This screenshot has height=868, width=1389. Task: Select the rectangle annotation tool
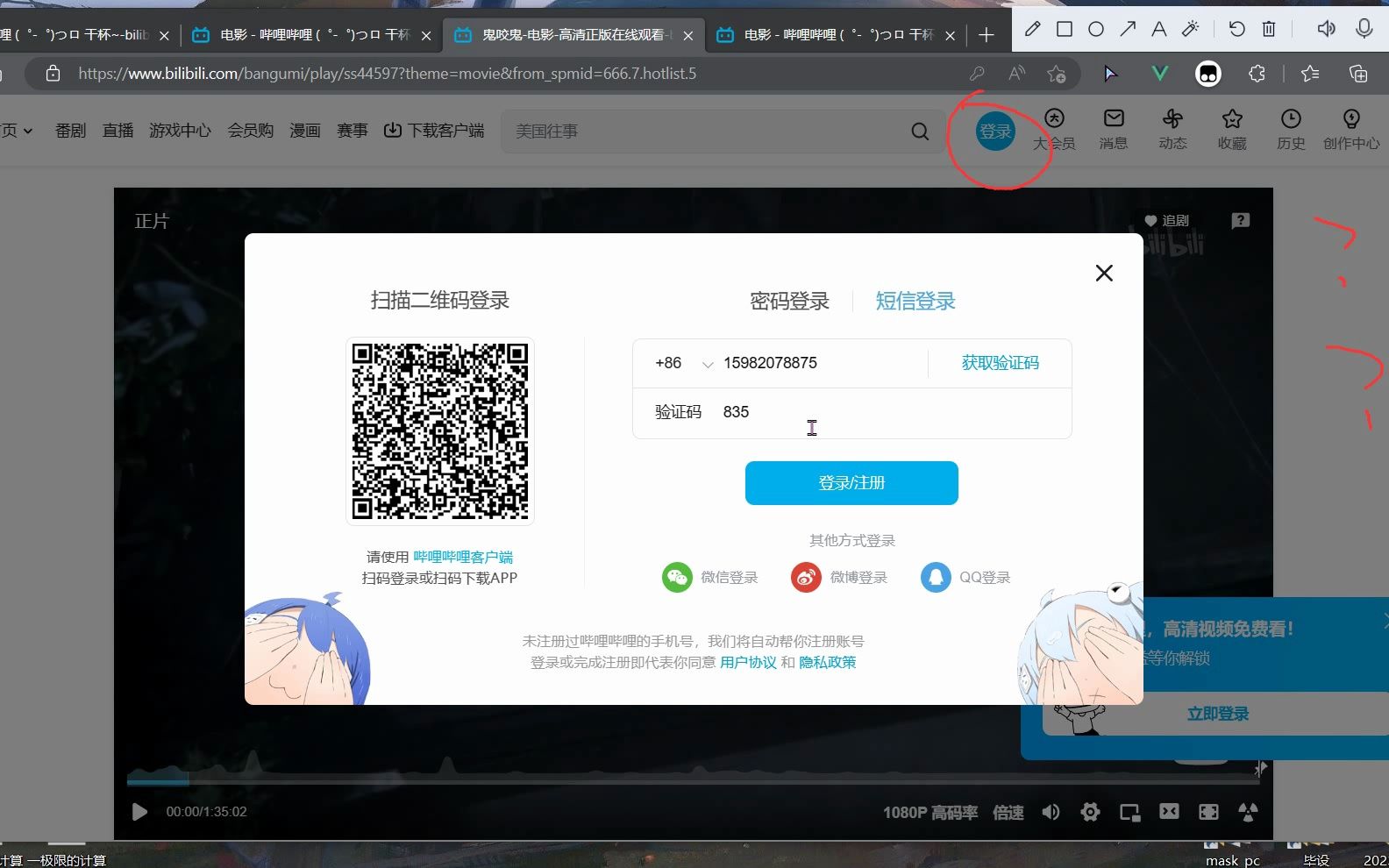pyautogui.click(x=1065, y=29)
